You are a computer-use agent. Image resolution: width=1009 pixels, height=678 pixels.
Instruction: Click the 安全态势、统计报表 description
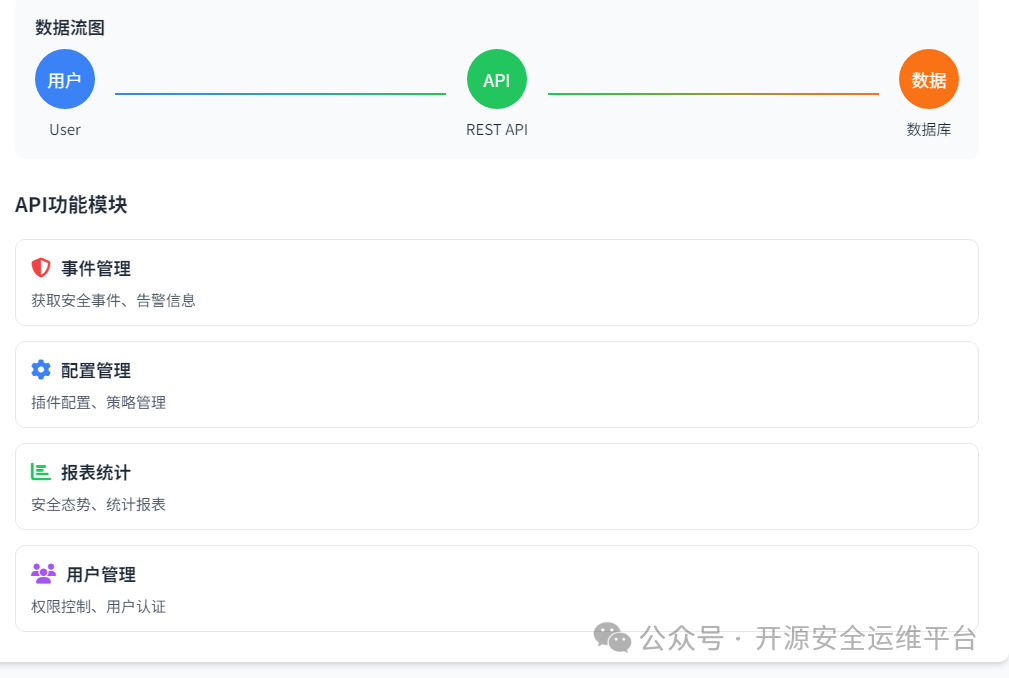click(x=98, y=504)
